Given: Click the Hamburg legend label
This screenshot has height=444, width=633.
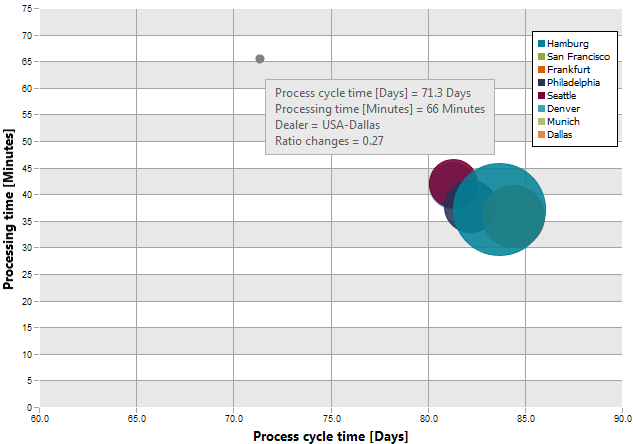Looking at the screenshot, I should click(x=568, y=44).
